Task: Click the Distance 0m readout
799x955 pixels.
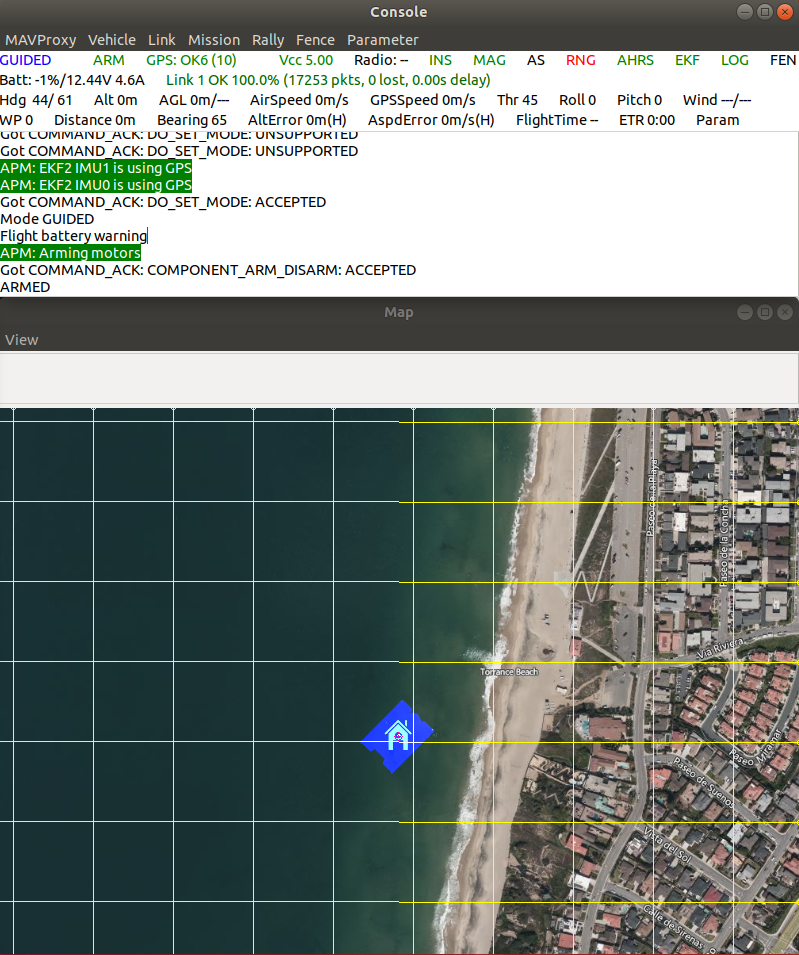Action: (x=94, y=121)
